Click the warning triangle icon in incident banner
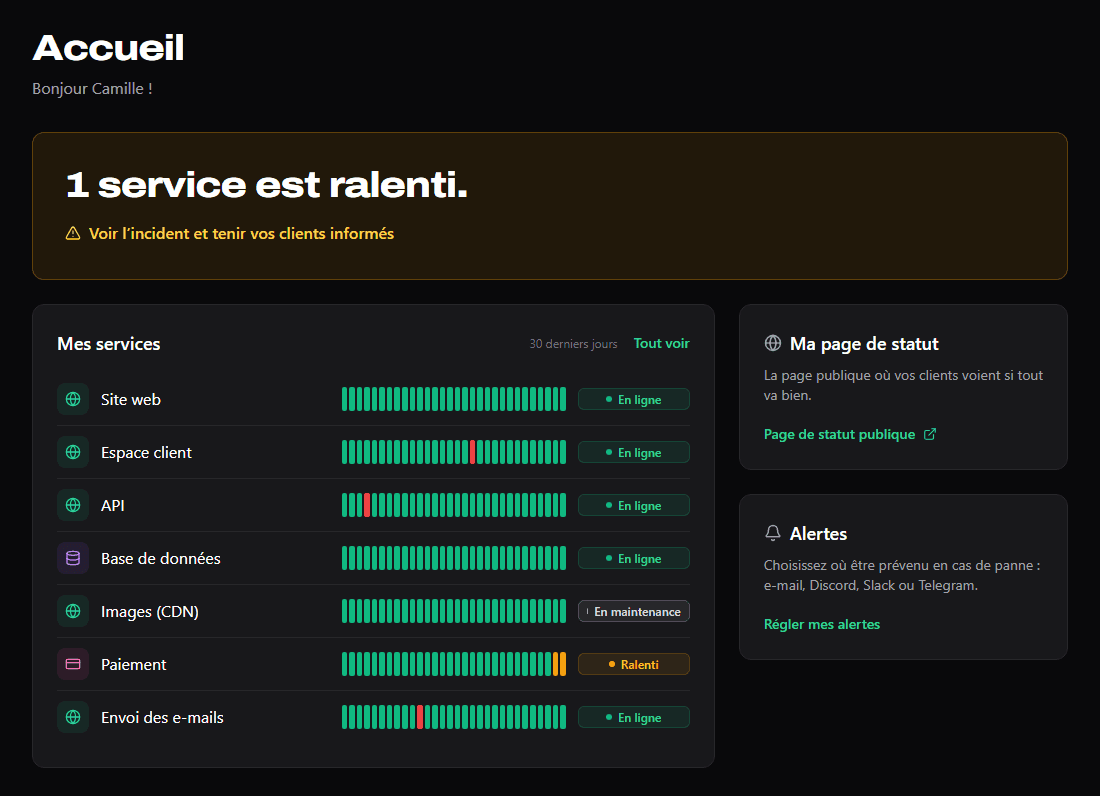This screenshot has width=1100, height=796. pos(73,234)
